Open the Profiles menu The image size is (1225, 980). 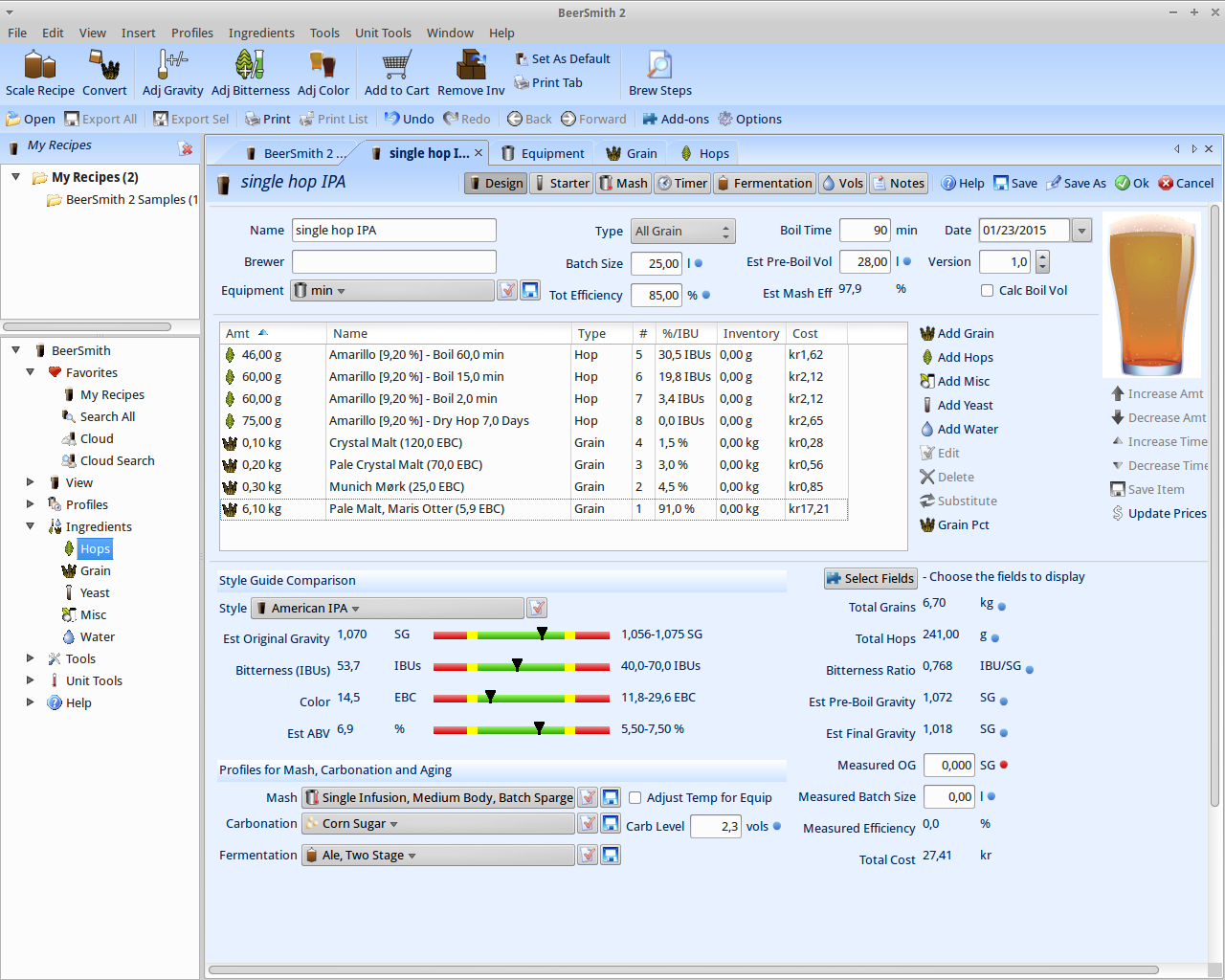pos(192,33)
